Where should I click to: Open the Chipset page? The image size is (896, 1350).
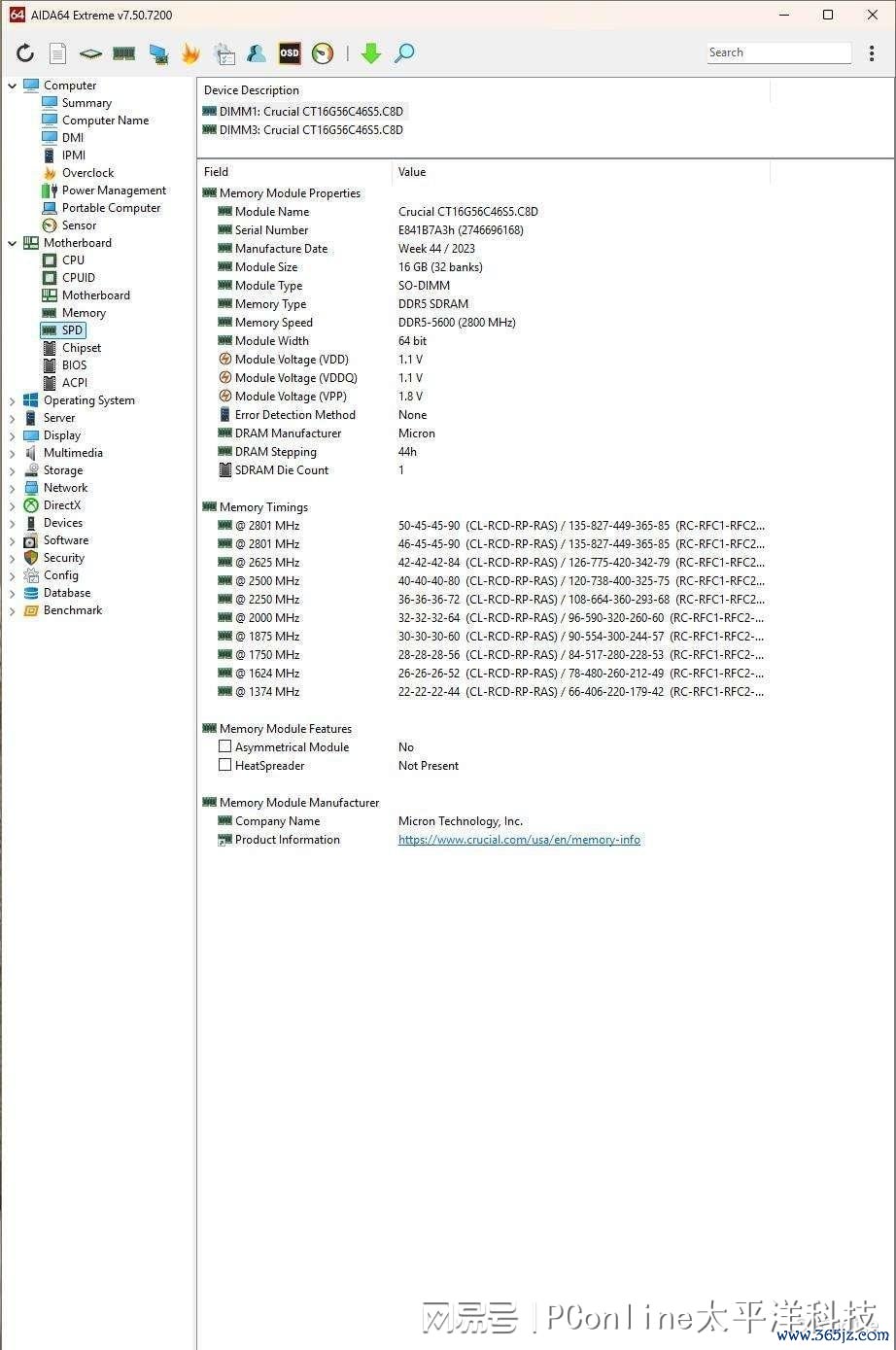pyautogui.click(x=82, y=348)
